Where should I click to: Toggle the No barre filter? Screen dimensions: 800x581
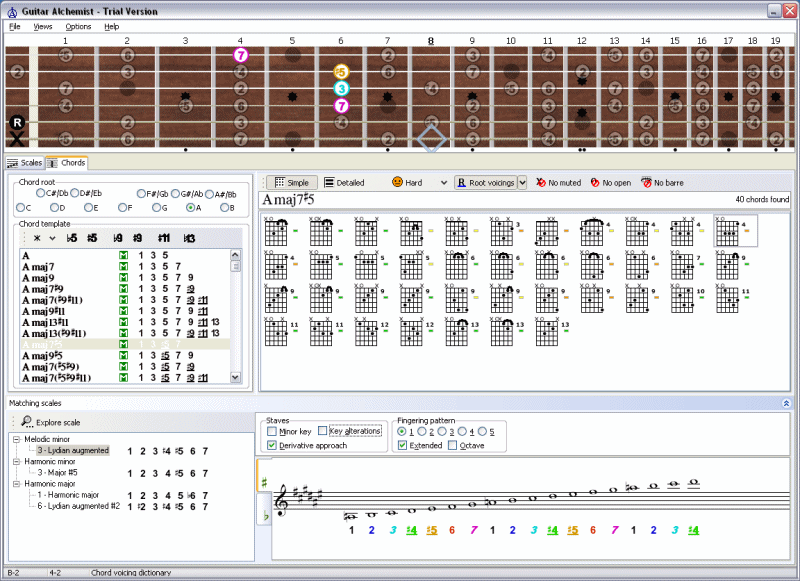(x=667, y=183)
